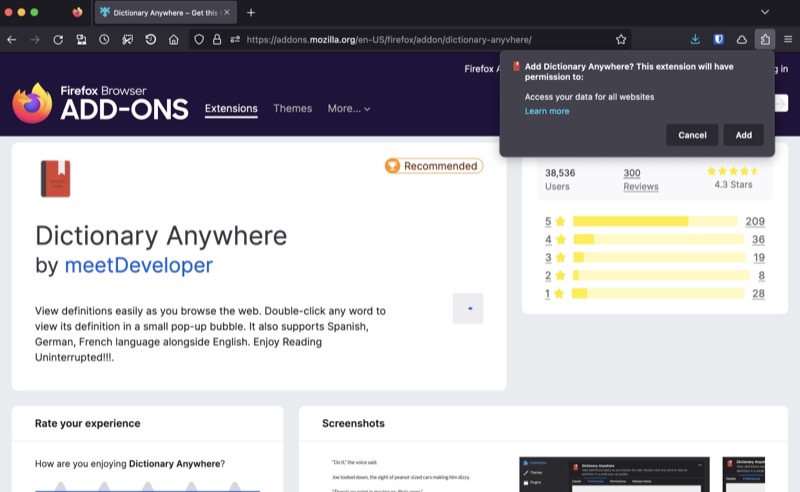Screen dimensions: 800x492
Task: Click the cloud icon in the toolbar
Action: pyautogui.click(x=742, y=39)
